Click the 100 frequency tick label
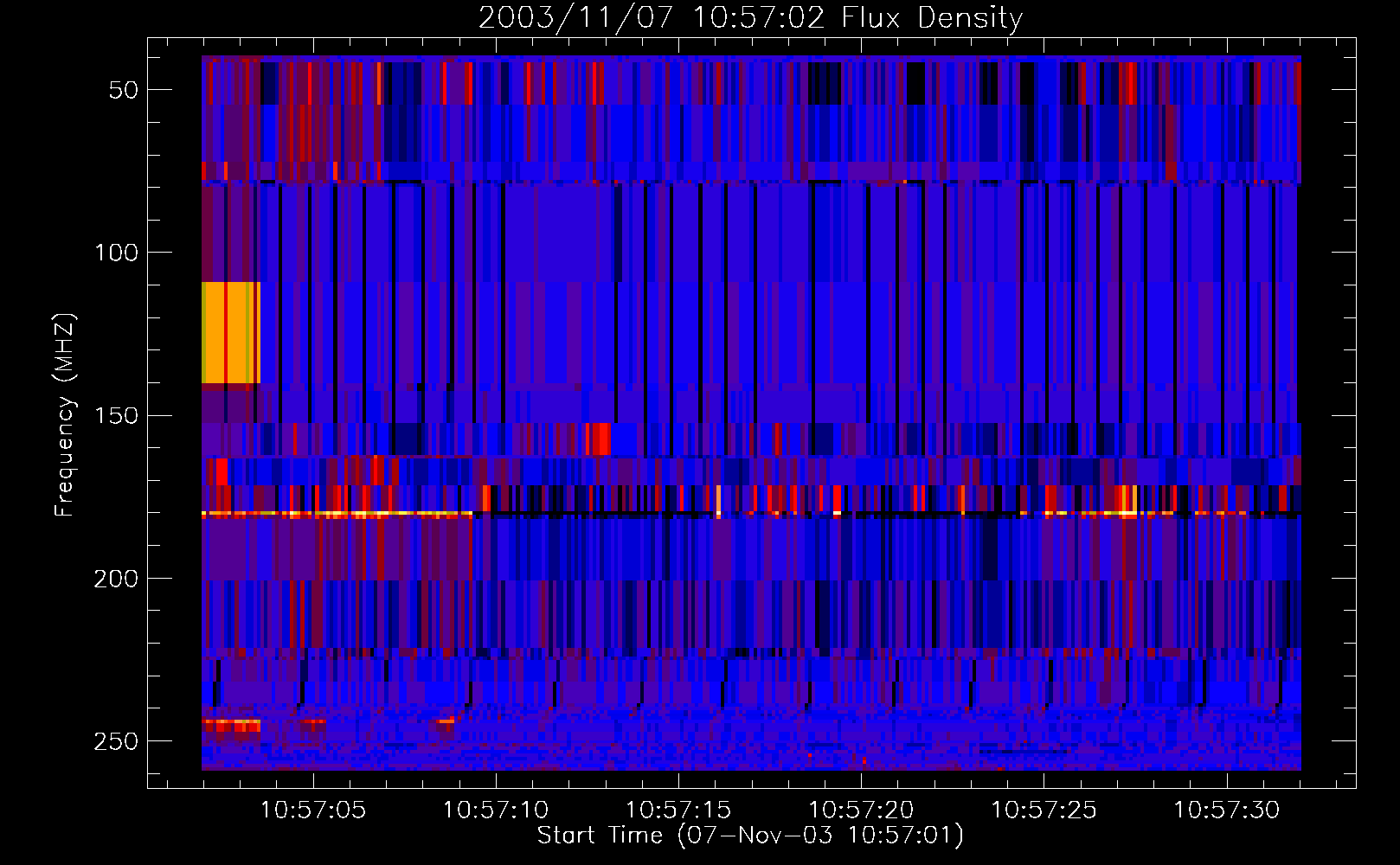 pos(116,253)
